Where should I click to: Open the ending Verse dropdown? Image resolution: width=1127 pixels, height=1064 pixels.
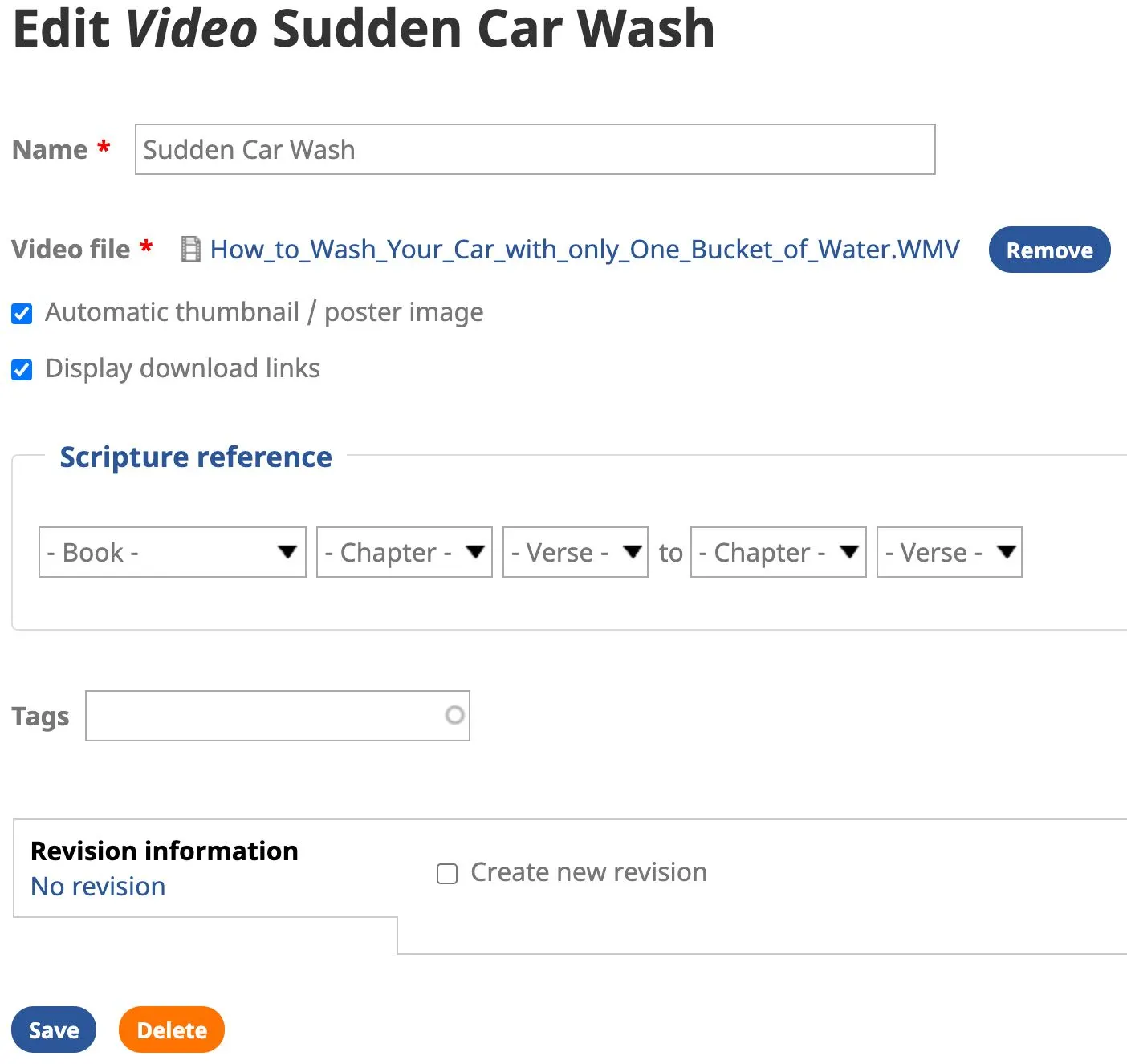(x=949, y=552)
